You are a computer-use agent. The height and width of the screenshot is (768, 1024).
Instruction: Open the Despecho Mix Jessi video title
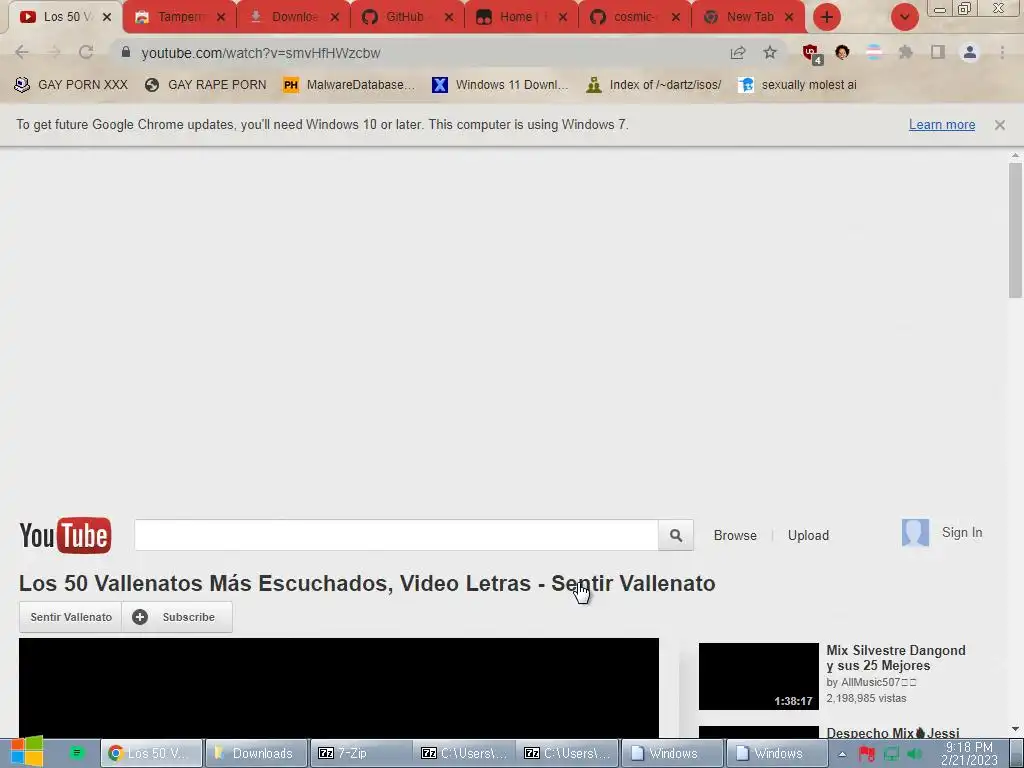pos(892,733)
